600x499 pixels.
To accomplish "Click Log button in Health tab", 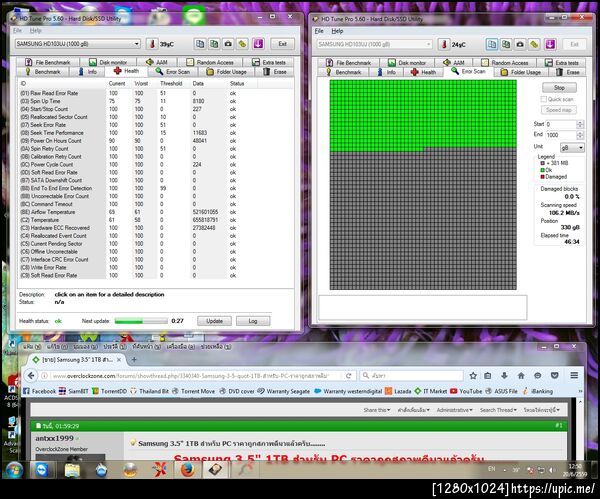I will [x=253, y=321].
